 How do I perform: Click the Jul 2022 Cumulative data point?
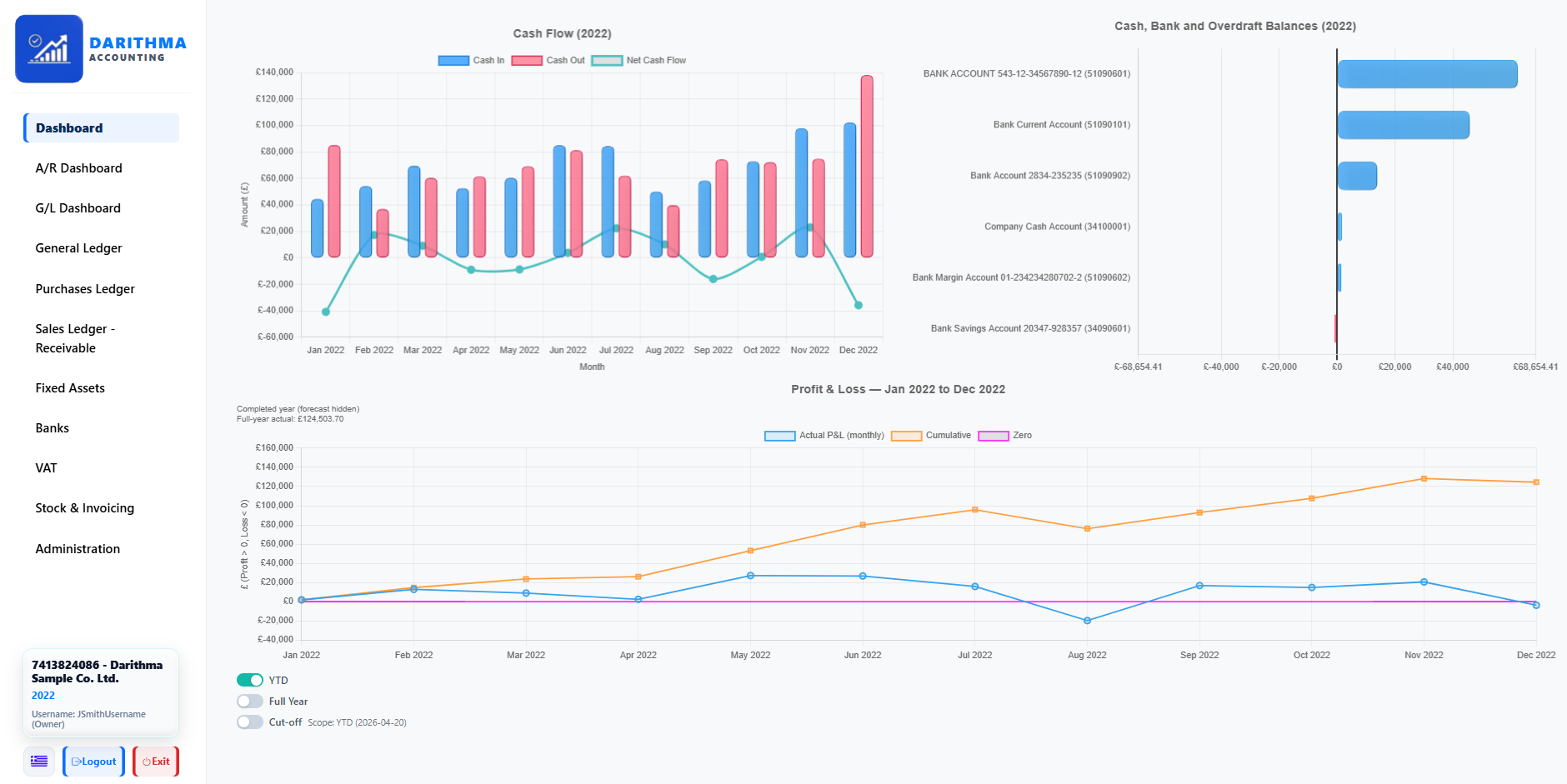click(975, 510)
